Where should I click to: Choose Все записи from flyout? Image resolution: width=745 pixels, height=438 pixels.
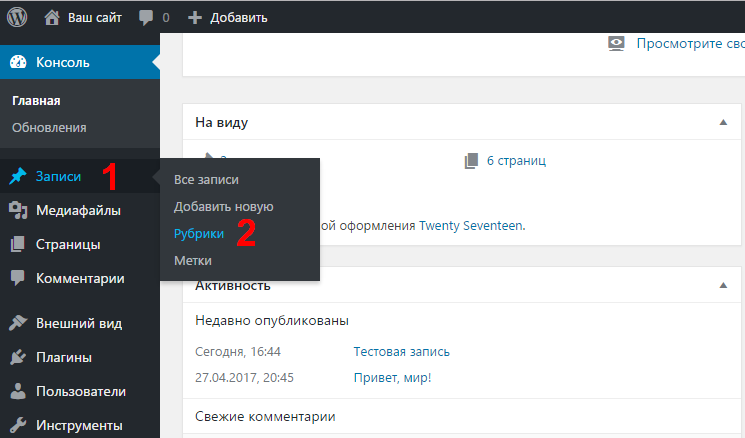206,180
